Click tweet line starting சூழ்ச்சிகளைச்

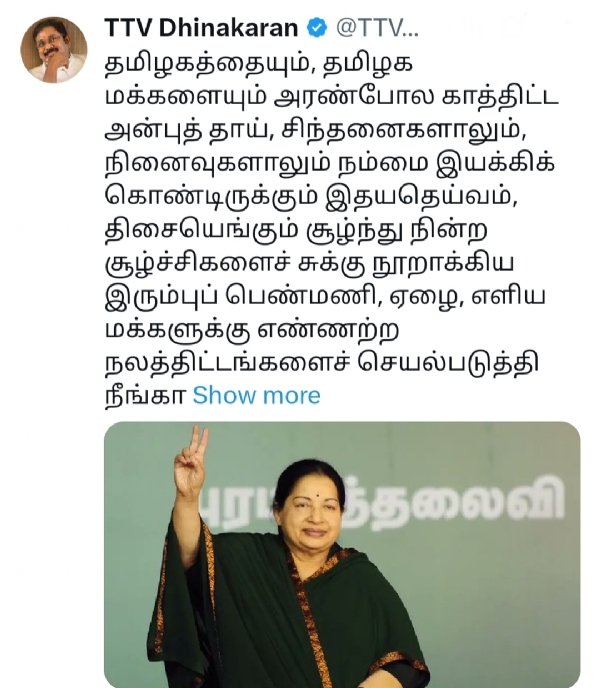(x=309, y=264)
